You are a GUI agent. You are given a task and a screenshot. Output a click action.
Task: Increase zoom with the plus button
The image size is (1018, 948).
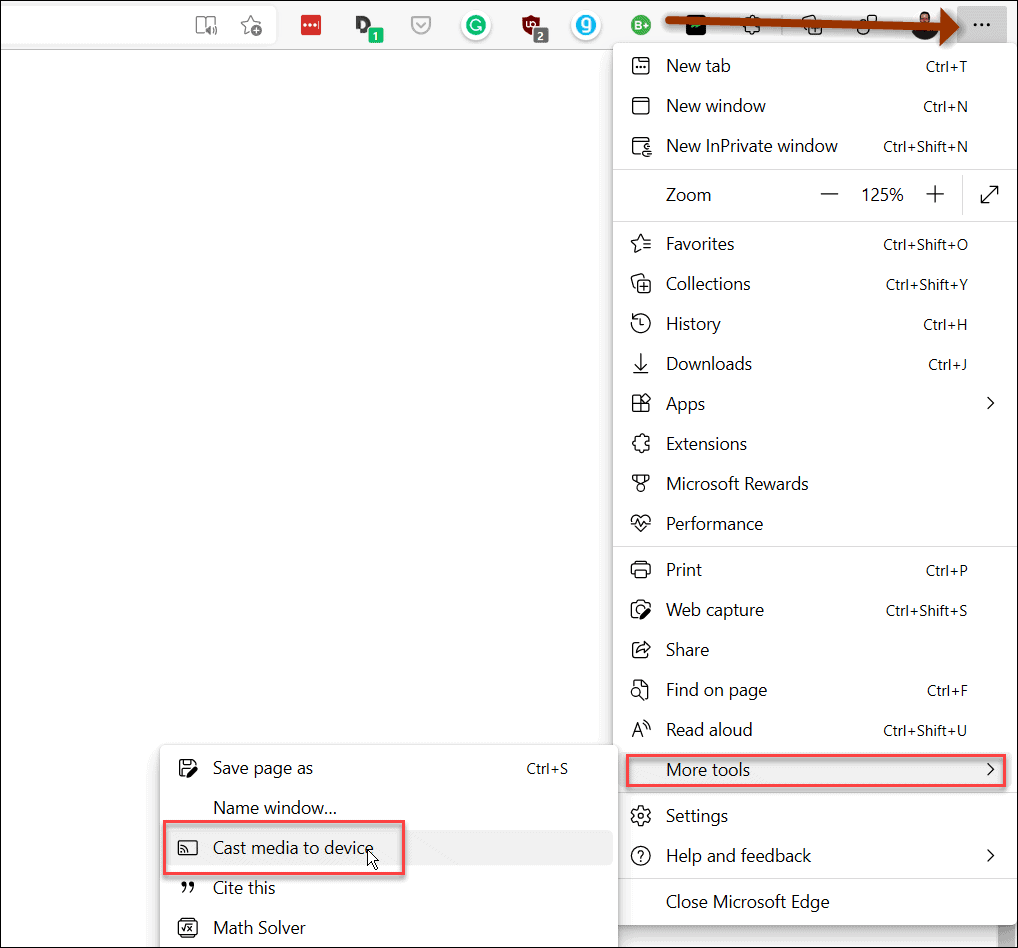click(935, 195)
